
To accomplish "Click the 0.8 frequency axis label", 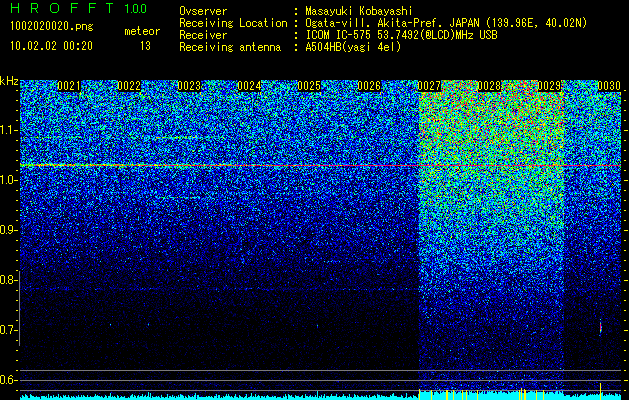I will (7, 280).
